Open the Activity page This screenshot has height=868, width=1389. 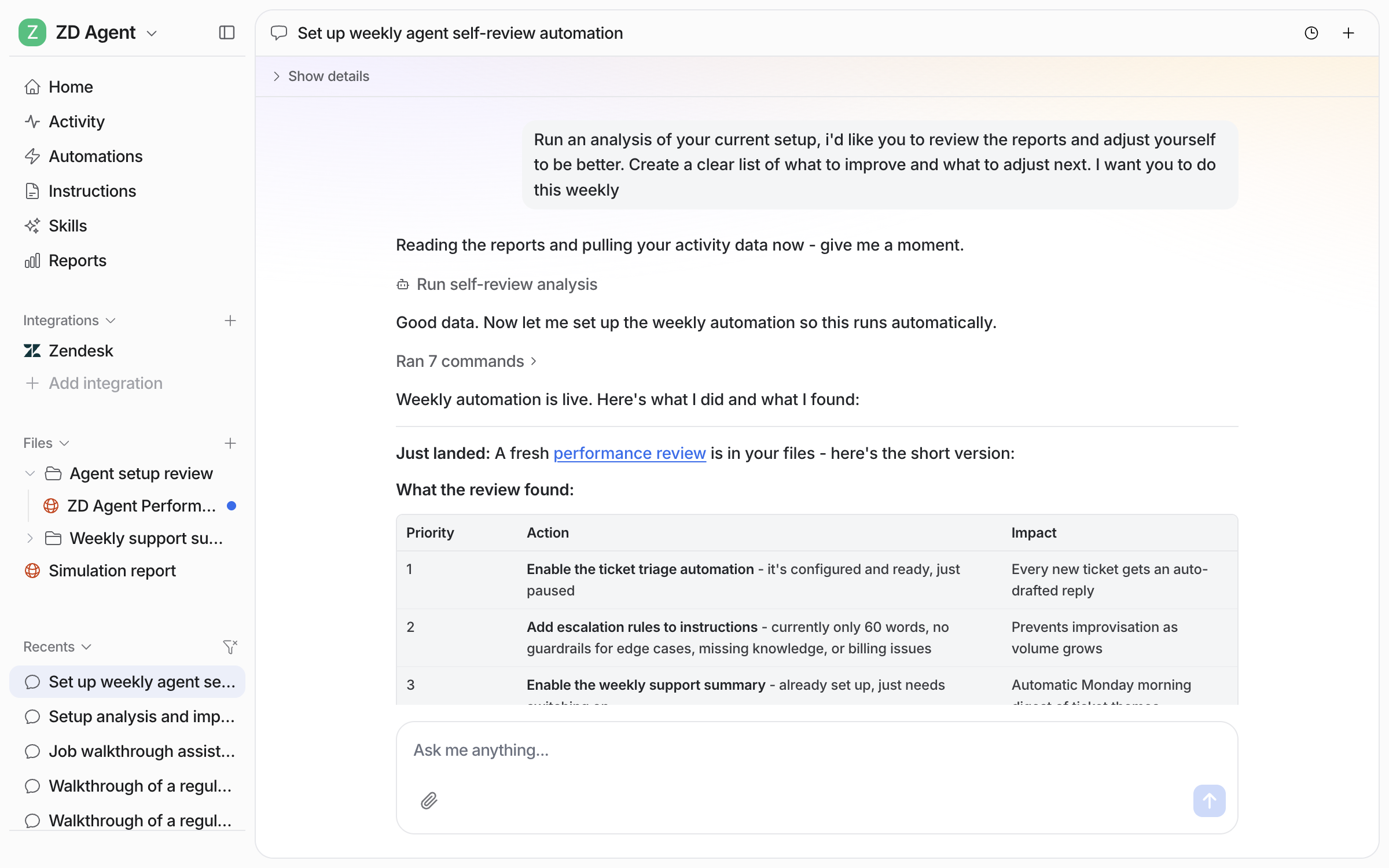127,122
